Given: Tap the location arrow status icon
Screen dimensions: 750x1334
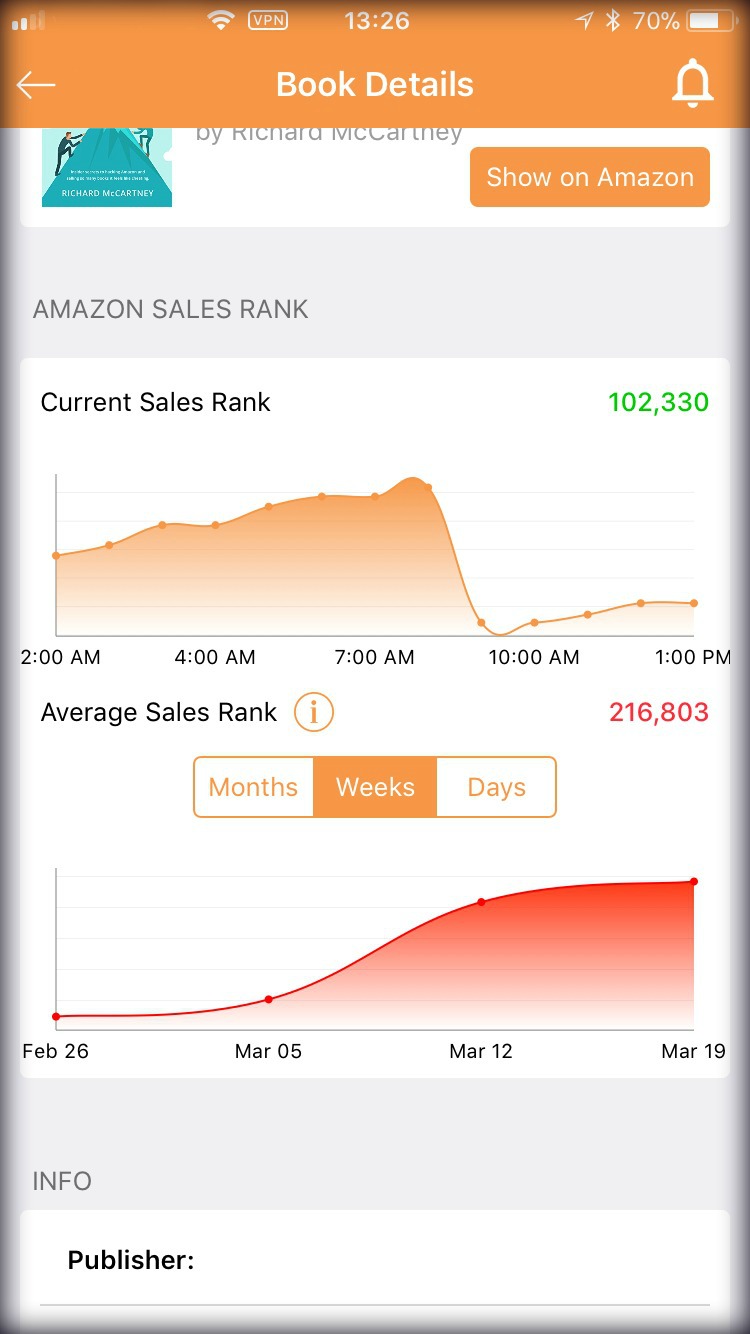Looking at the screenshot, I should 584,20.
